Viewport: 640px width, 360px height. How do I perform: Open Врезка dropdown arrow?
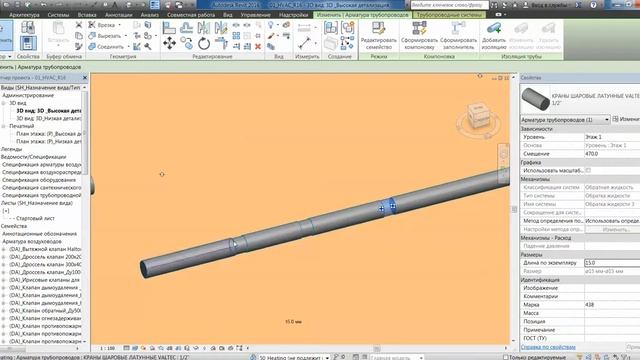[120, 25]
